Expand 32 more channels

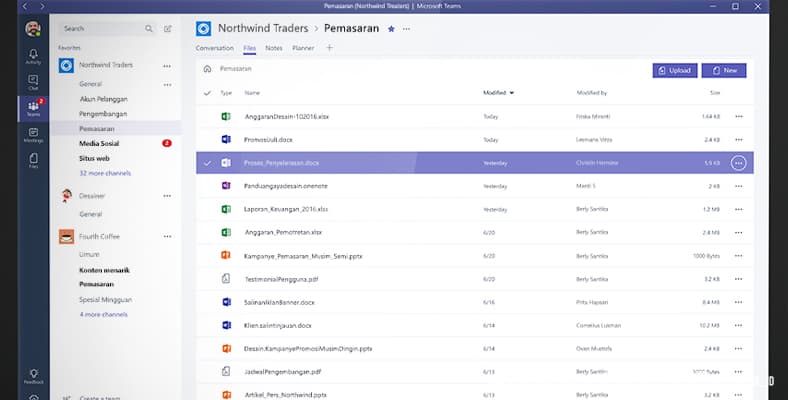pos(105,173)
